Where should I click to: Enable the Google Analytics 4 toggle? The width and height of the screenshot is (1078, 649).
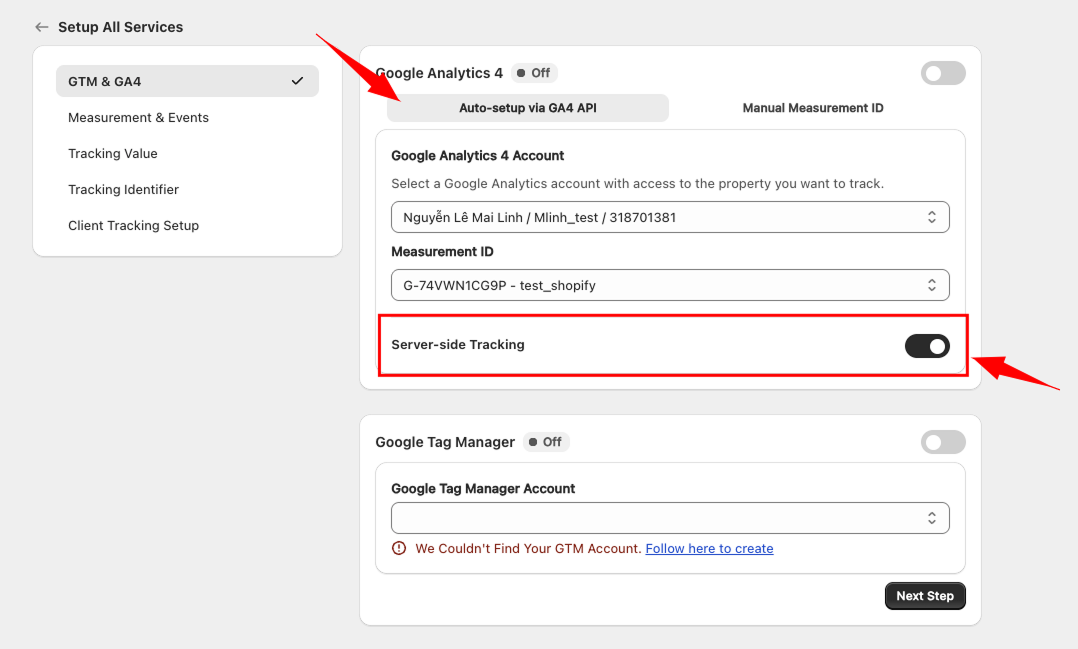point(943,73)
